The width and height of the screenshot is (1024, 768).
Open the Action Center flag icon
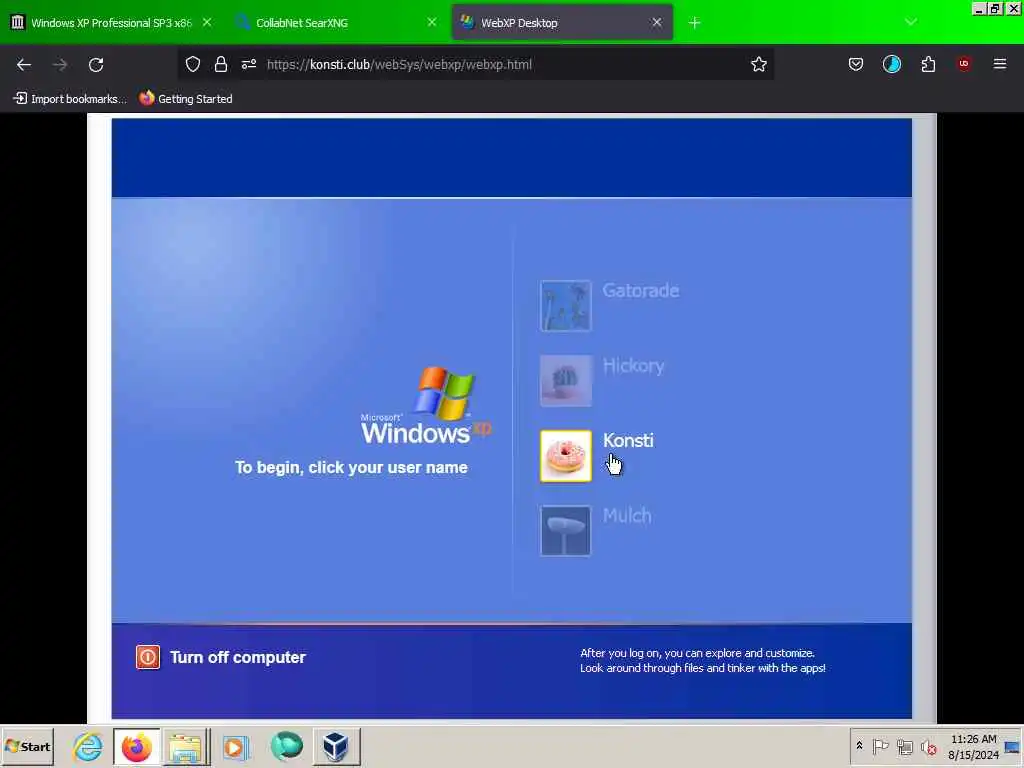click(880, 746)
